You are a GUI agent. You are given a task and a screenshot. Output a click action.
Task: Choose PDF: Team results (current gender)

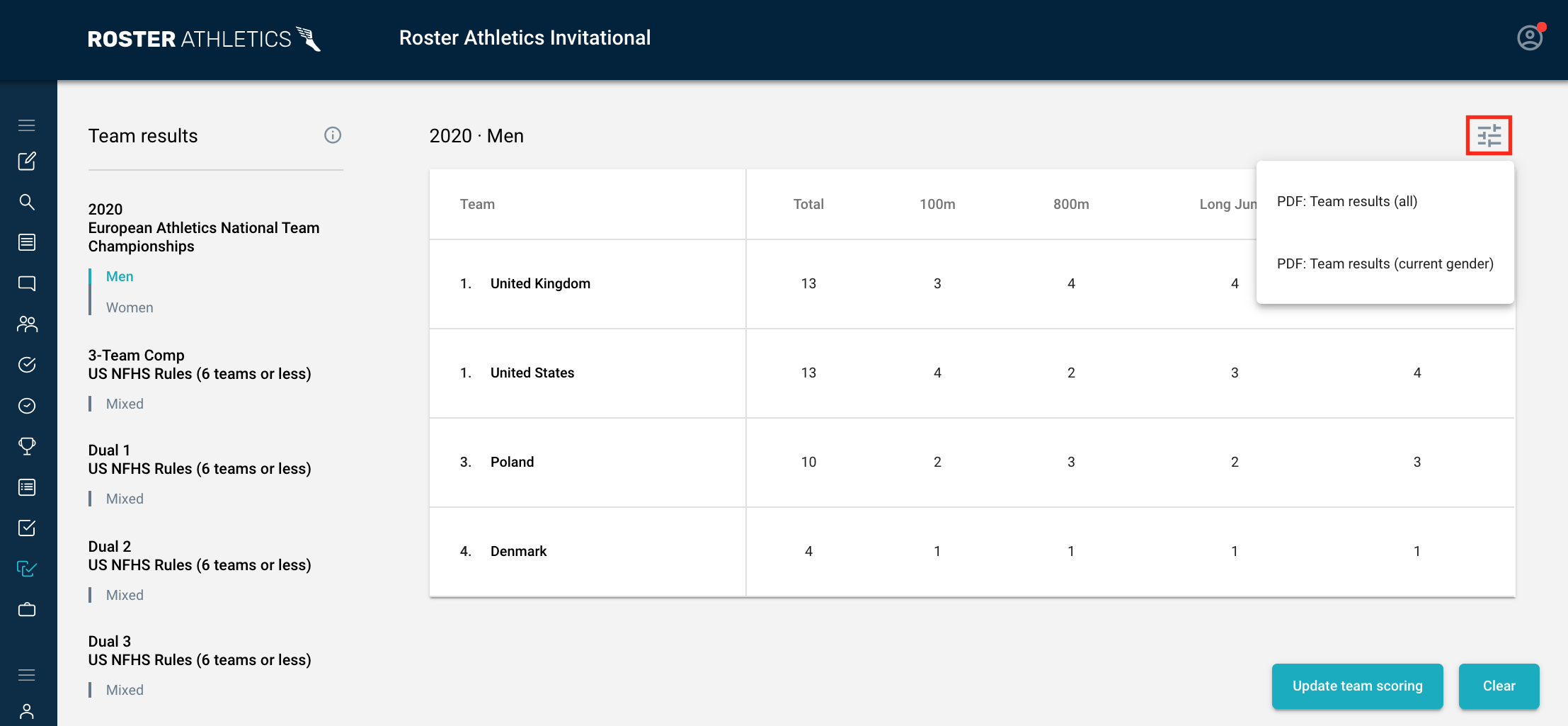[1385, 263]
